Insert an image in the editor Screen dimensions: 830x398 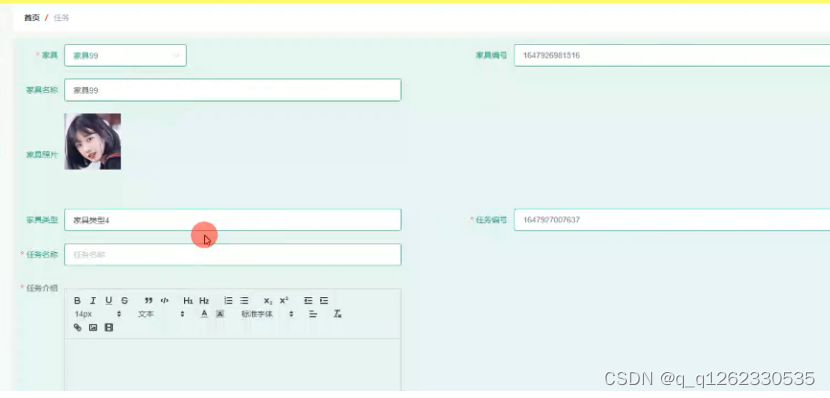pos(93,328)
